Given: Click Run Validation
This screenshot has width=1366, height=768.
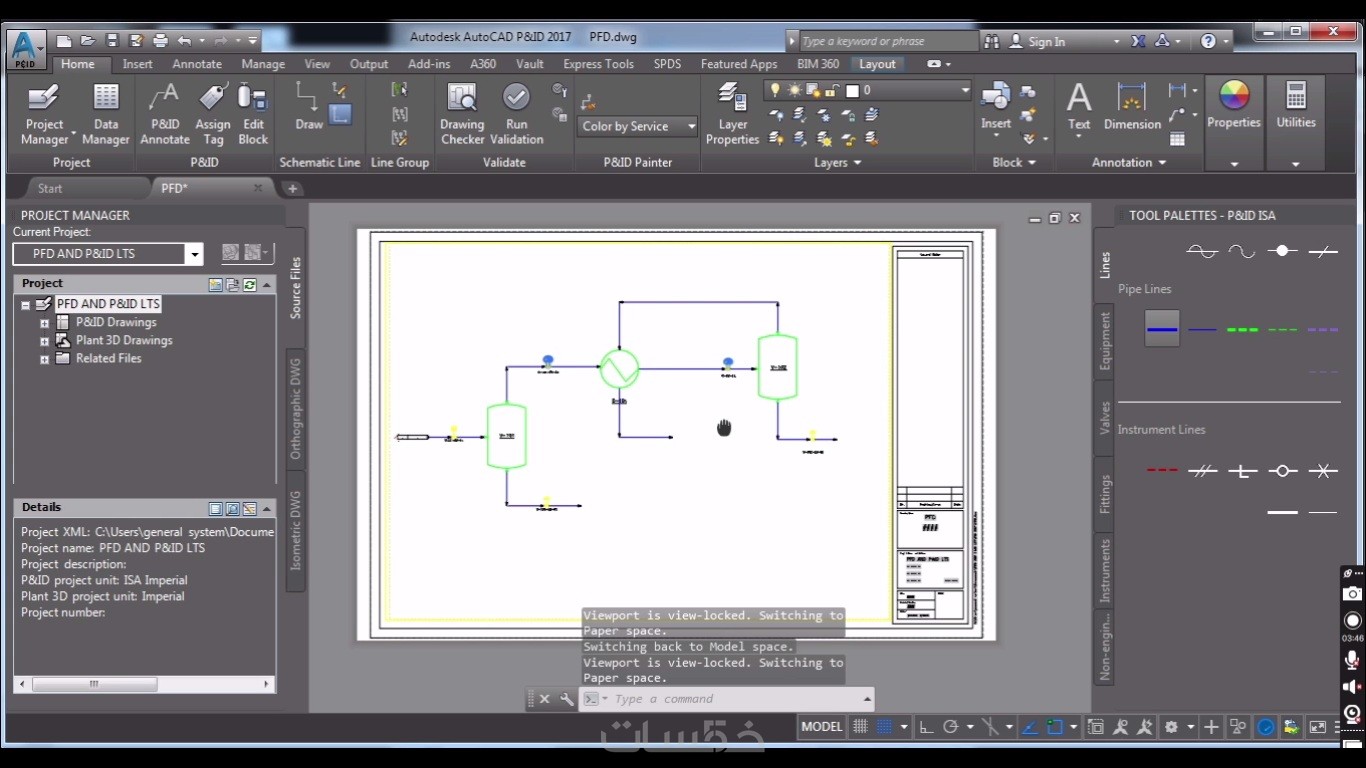Looking at the screenshot, I should [x=516, y=114].
